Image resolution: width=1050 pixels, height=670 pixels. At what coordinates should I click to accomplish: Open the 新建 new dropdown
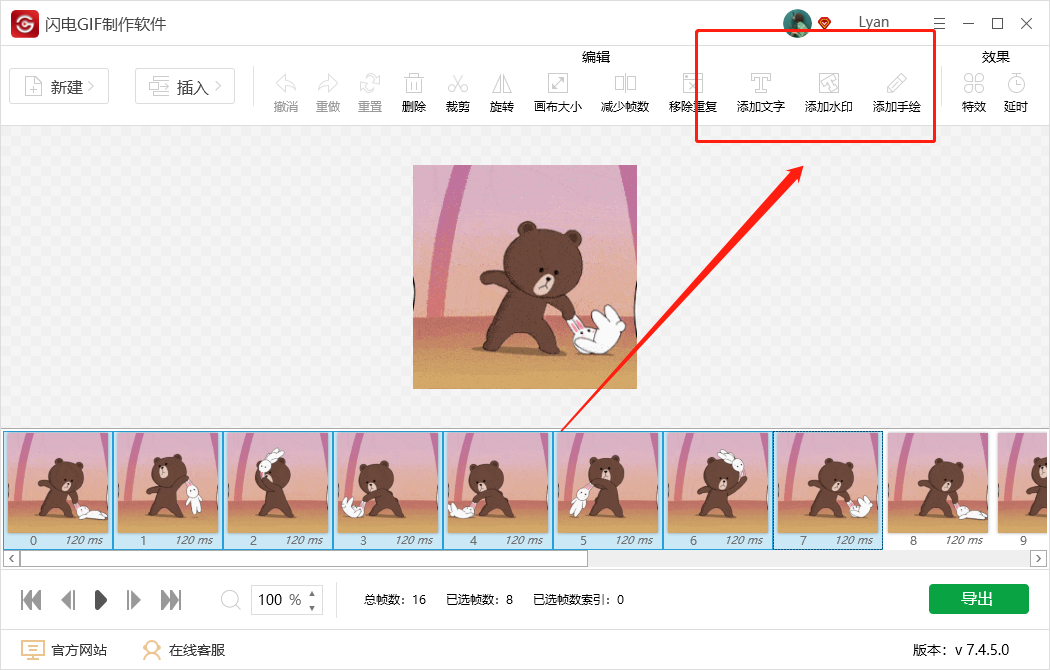click(x=59, y=86)
